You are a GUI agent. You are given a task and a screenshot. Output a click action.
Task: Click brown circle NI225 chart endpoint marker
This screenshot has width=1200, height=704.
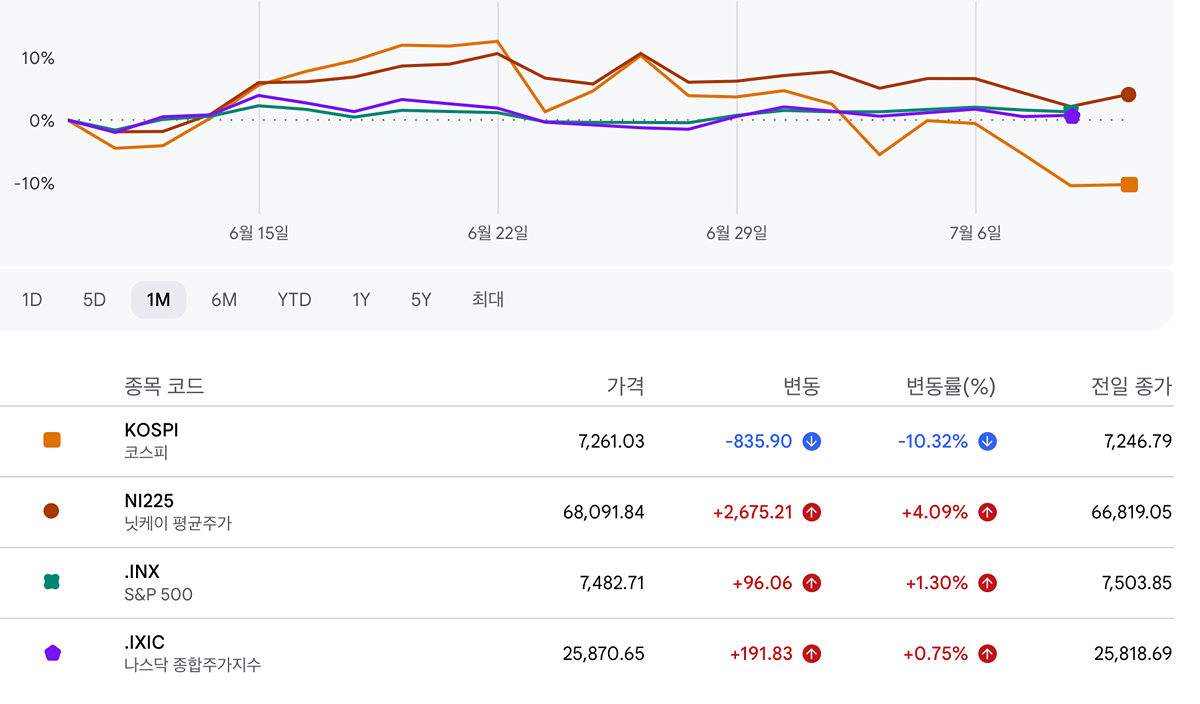(x=1128, y=95)
